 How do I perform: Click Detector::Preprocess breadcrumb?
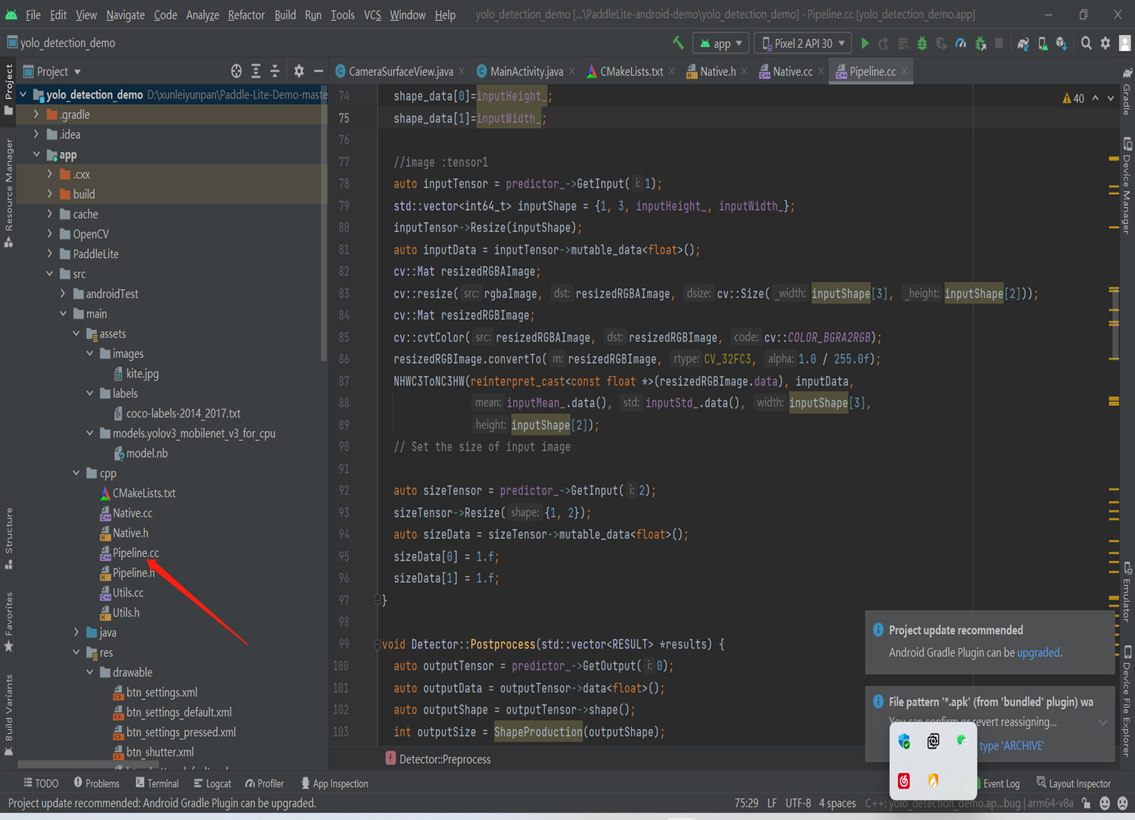point(437,759)
